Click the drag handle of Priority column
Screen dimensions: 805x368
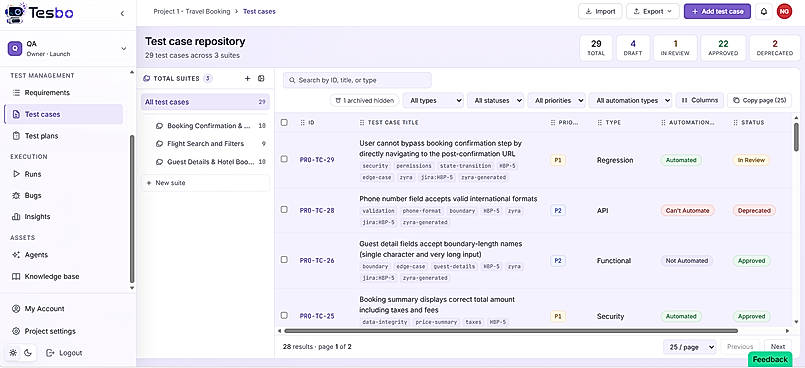click(552, 123)
